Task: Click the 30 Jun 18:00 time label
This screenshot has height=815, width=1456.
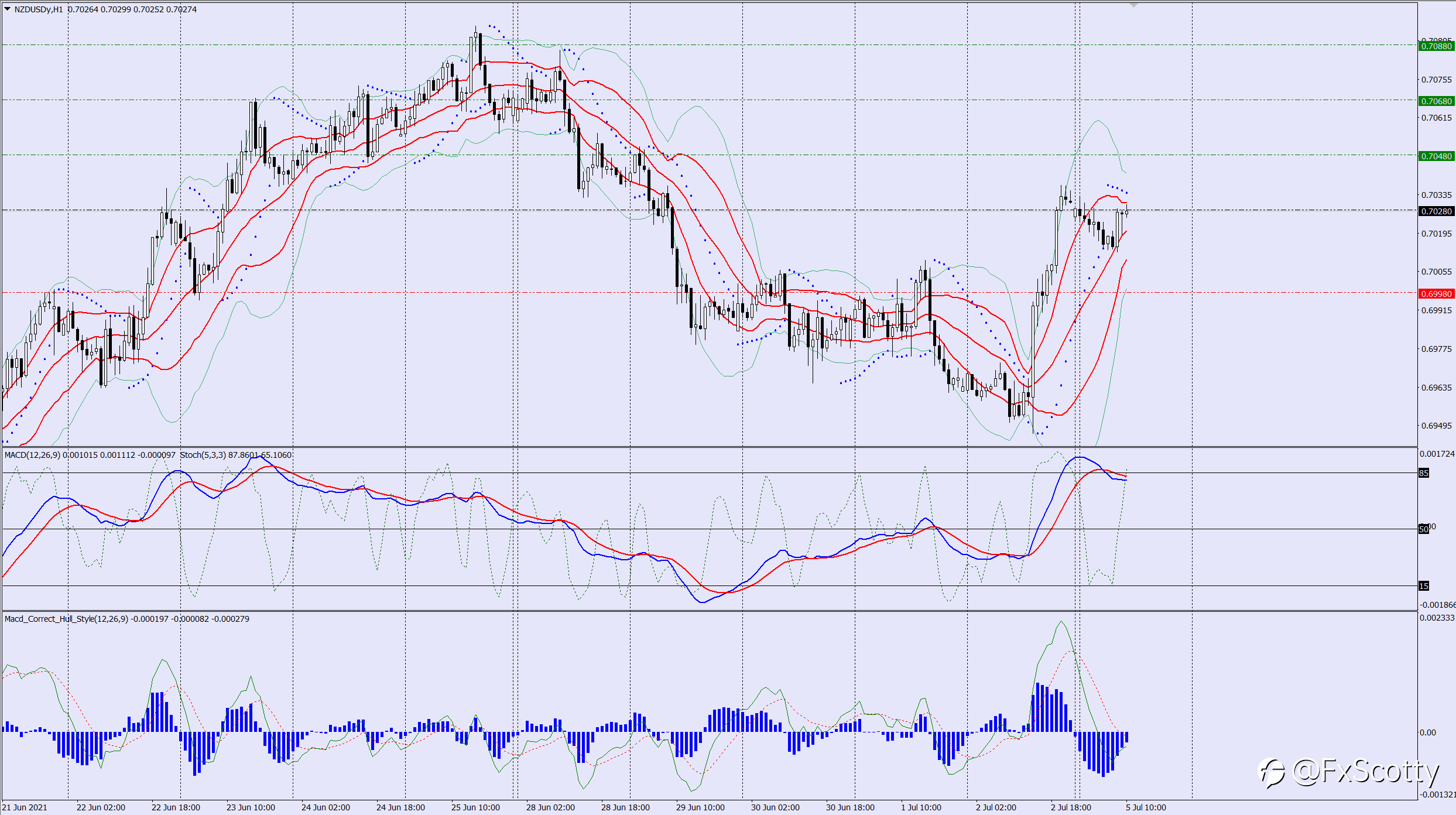Action: (x=850, y=807)
